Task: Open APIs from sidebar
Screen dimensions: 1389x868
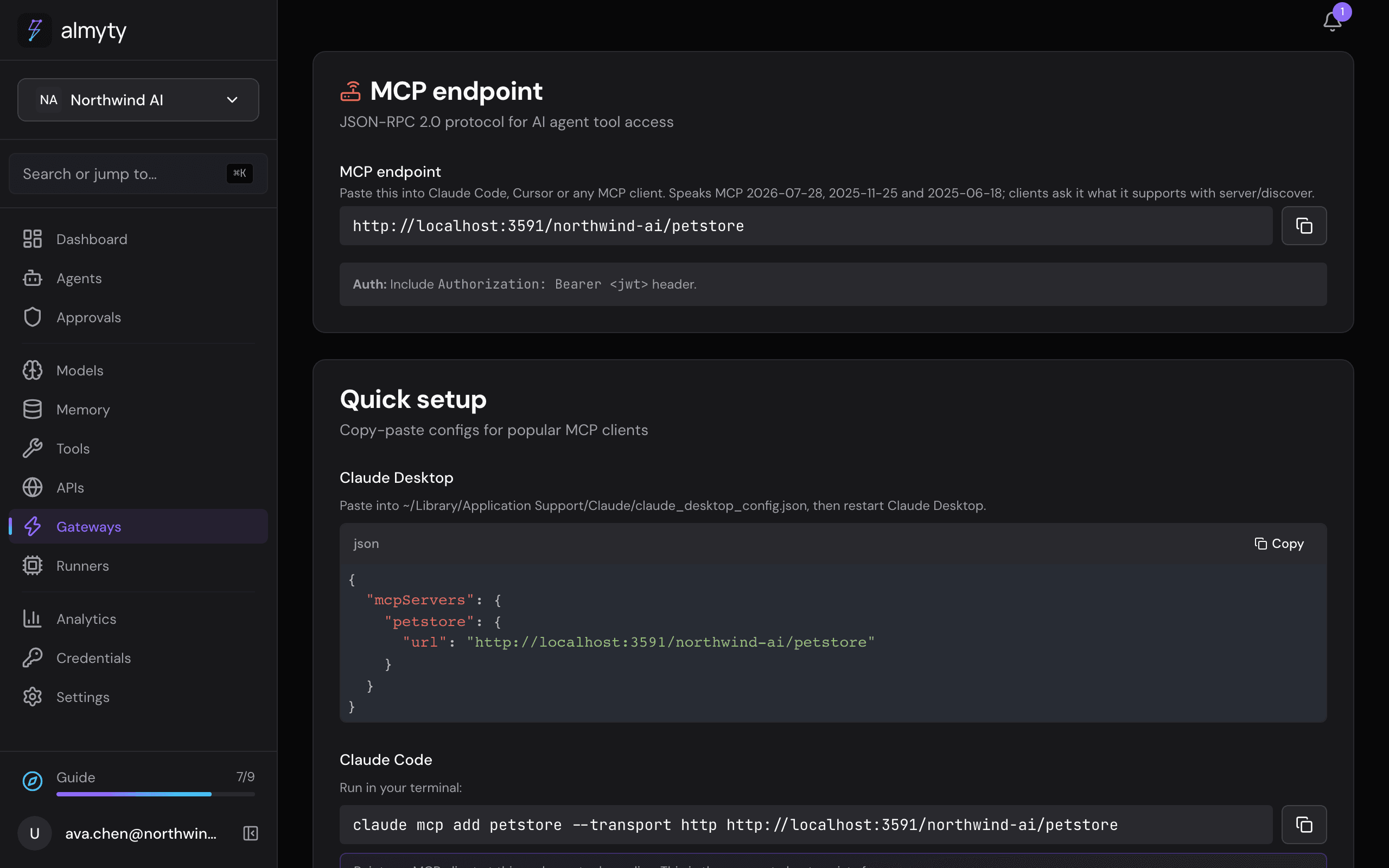Action: [138, 487]
